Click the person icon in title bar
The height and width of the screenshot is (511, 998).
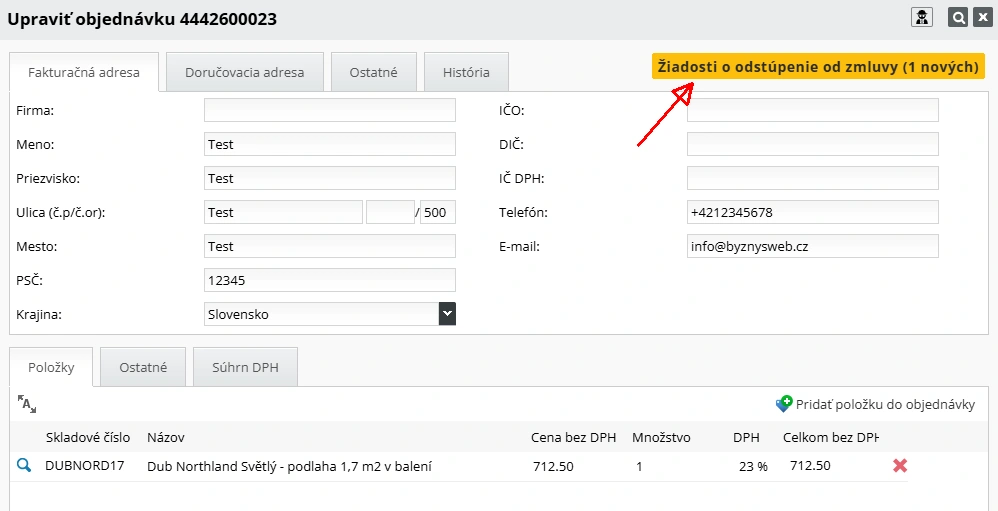coord(922,17)
